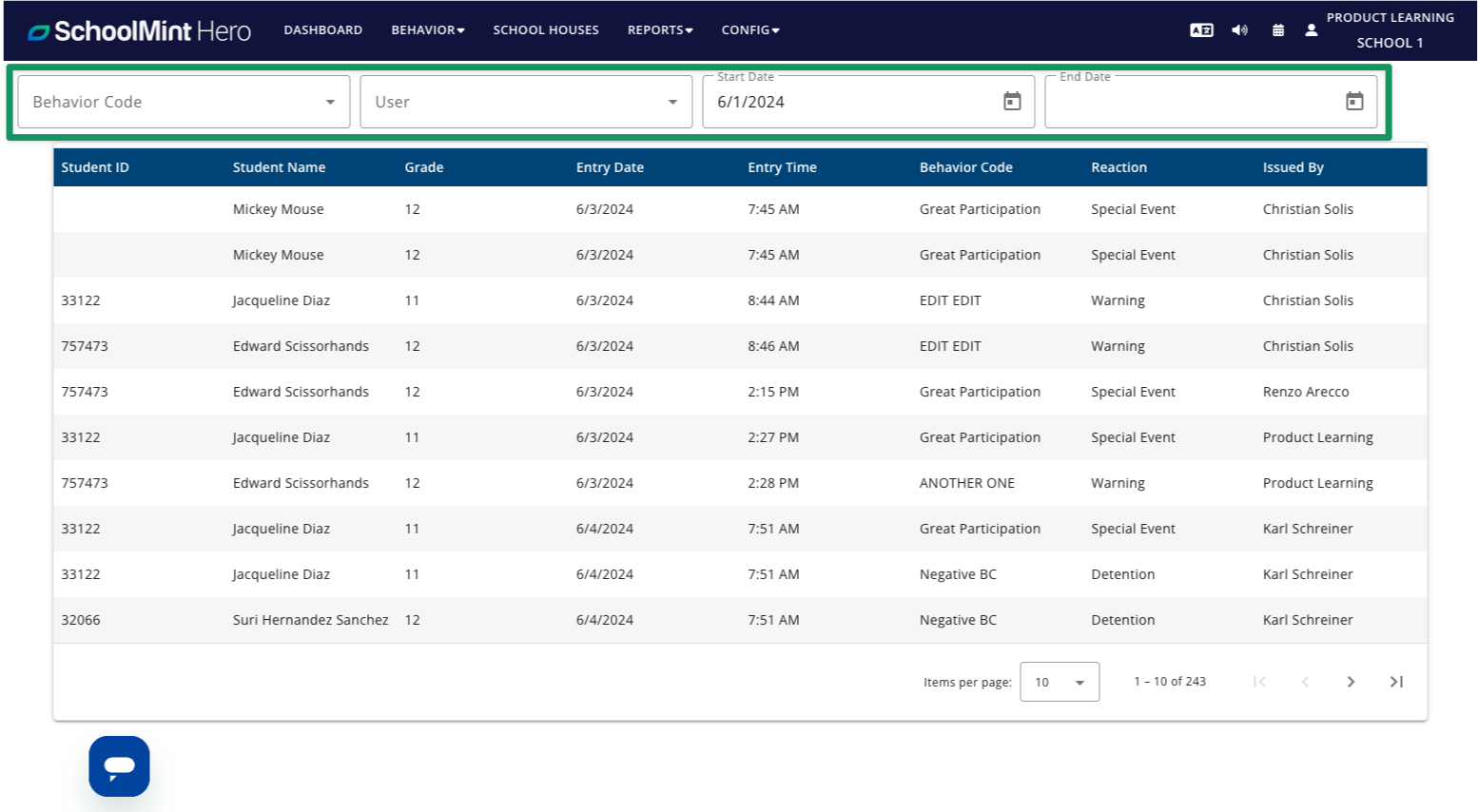Go to the Dashboard page
Viewport: 1478px width, 812px height.
point(323,30)
